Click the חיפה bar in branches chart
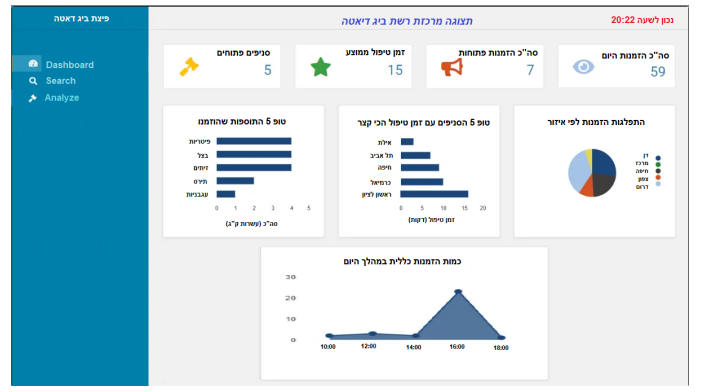702x392 pixels. 419,168
